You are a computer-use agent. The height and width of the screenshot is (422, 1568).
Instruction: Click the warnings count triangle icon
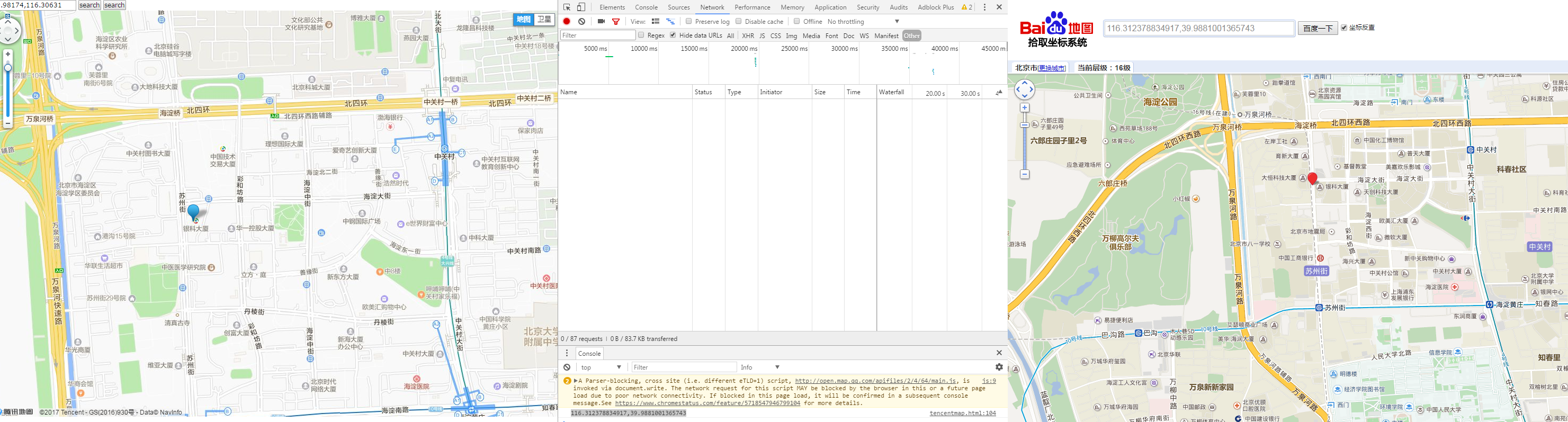[x=966, y=7]
